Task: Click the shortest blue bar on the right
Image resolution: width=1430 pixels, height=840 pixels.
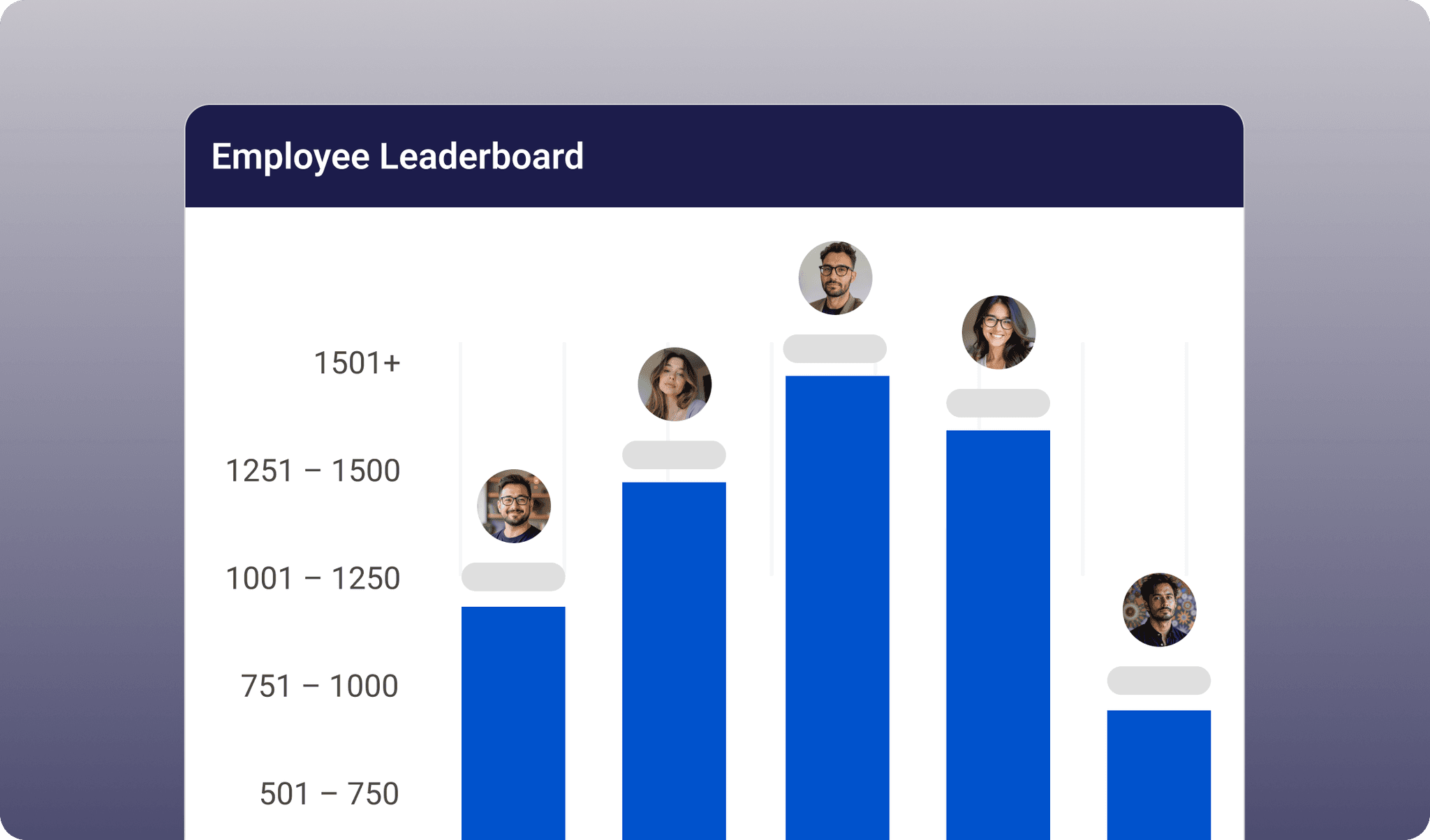Action: pyautogui.click(x=1160, y=775)
